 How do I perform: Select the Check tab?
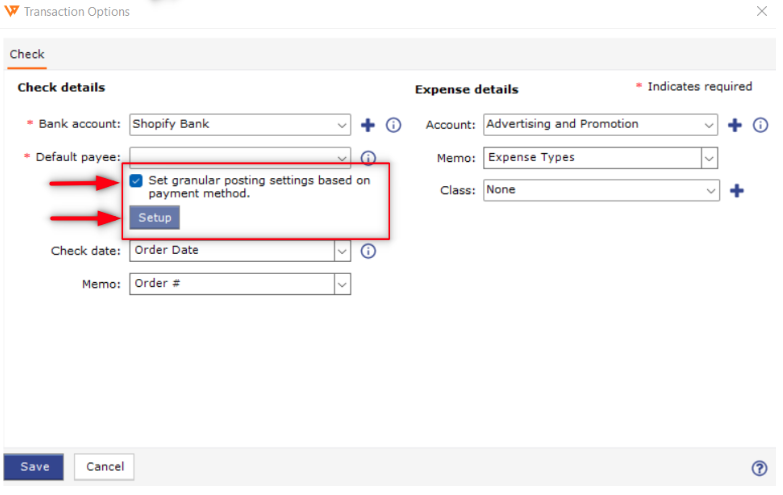click(x=27, y=54)
